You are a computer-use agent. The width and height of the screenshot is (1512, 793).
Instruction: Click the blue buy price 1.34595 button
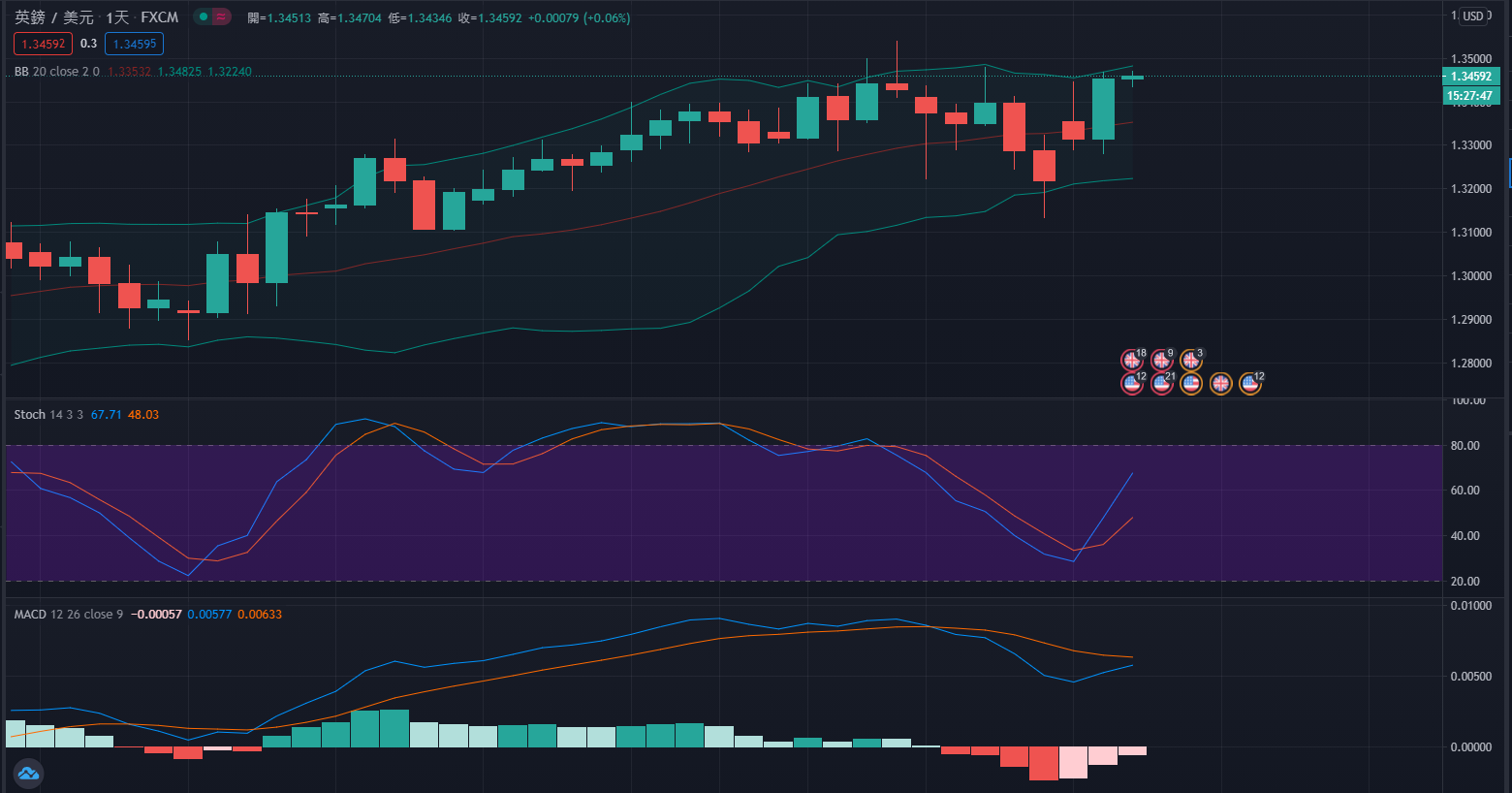[x=134, y=44]
